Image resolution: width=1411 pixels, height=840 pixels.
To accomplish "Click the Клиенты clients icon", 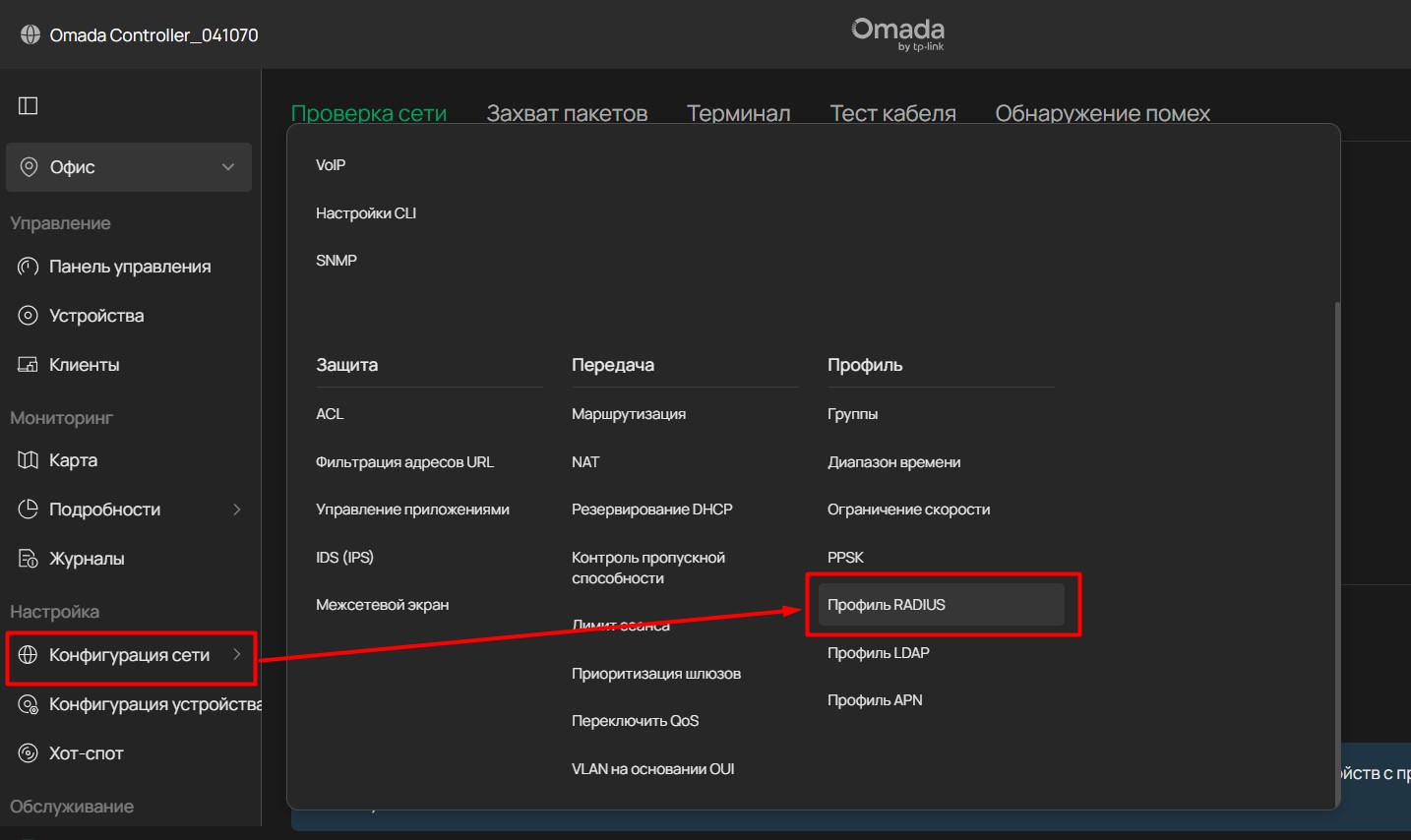I will pyautogui.click(x=29, y=365).
